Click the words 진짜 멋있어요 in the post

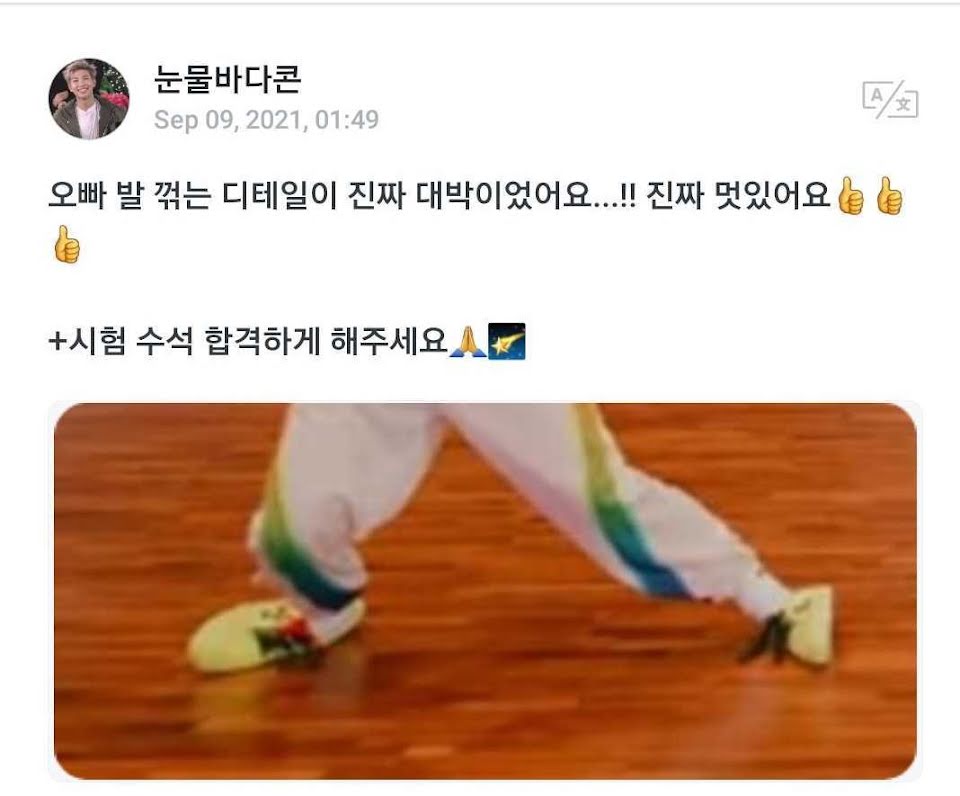click(737, 197)
